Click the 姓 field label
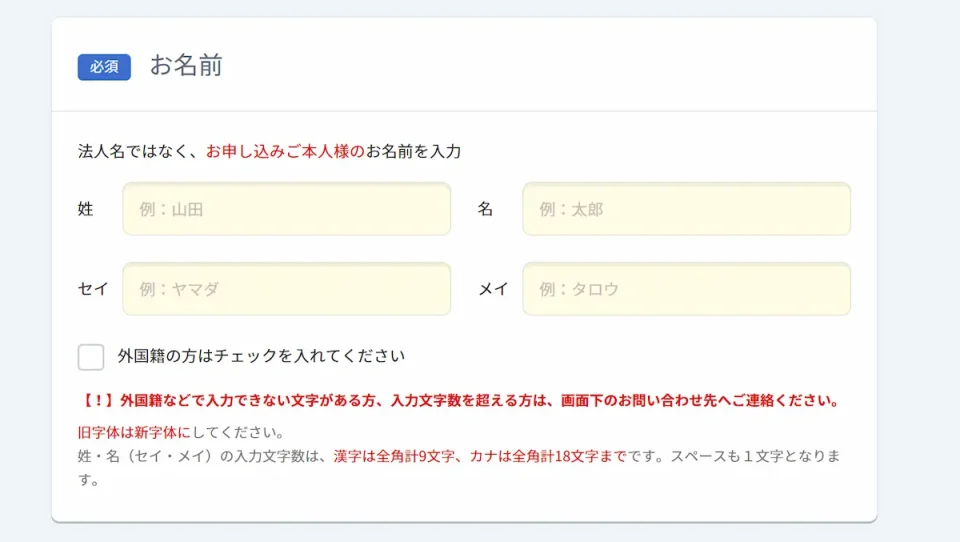Image resolution: width=960 pixels, height=542 pixels. click(86, 209)
